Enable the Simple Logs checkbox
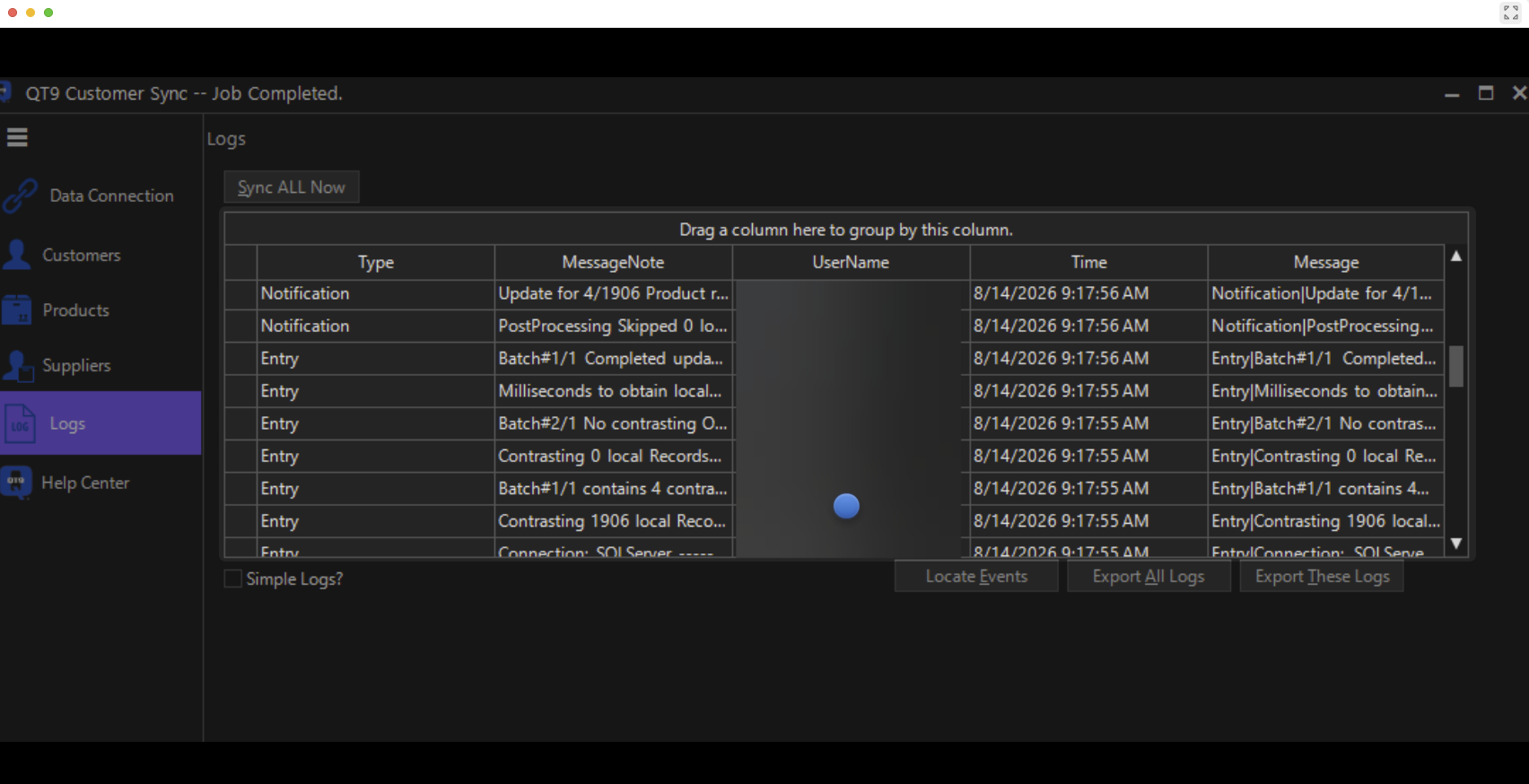This screenshot has width=1529, height=784. click(x=232, y=579)
